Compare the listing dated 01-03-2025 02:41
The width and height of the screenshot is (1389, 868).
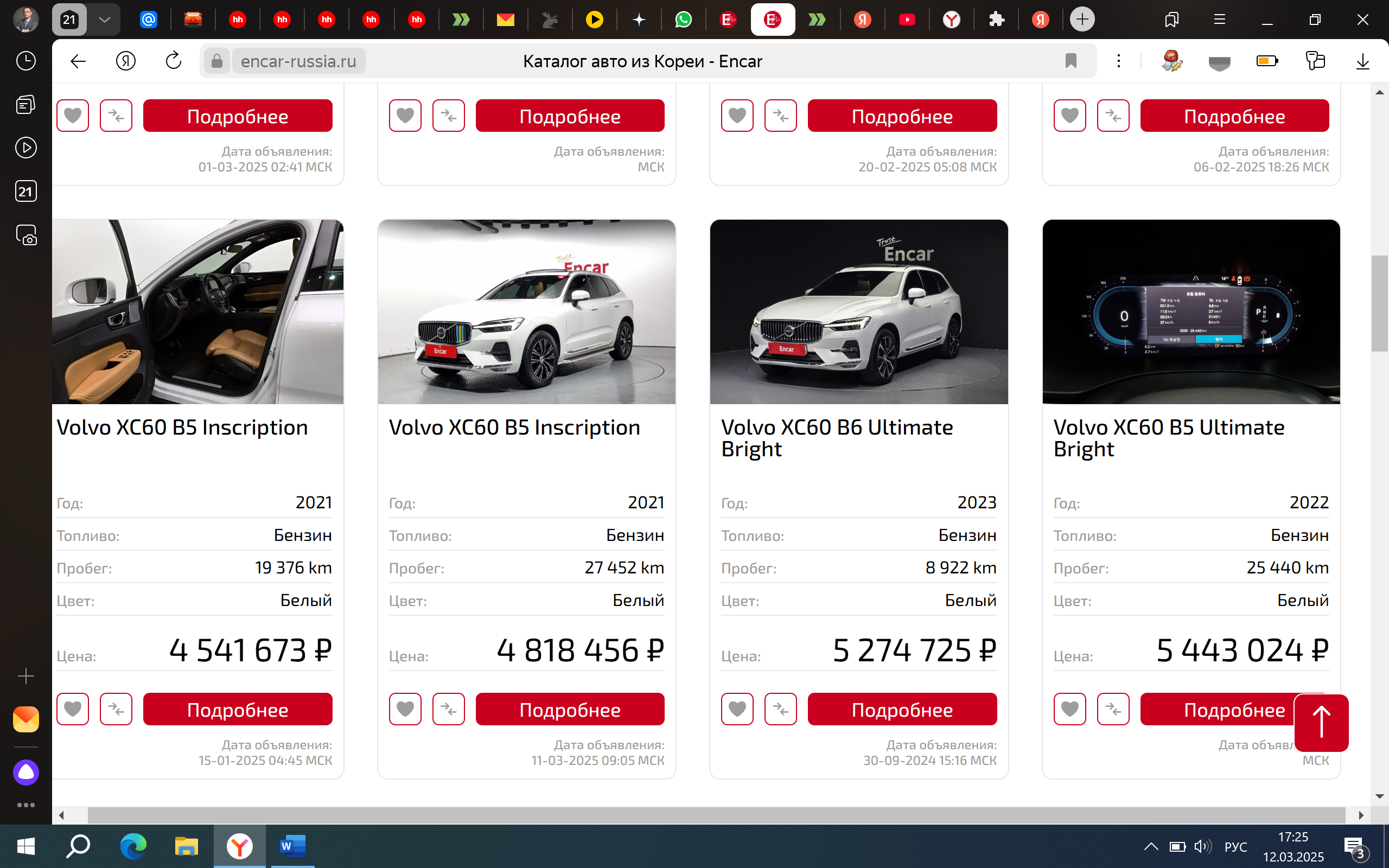116,116
